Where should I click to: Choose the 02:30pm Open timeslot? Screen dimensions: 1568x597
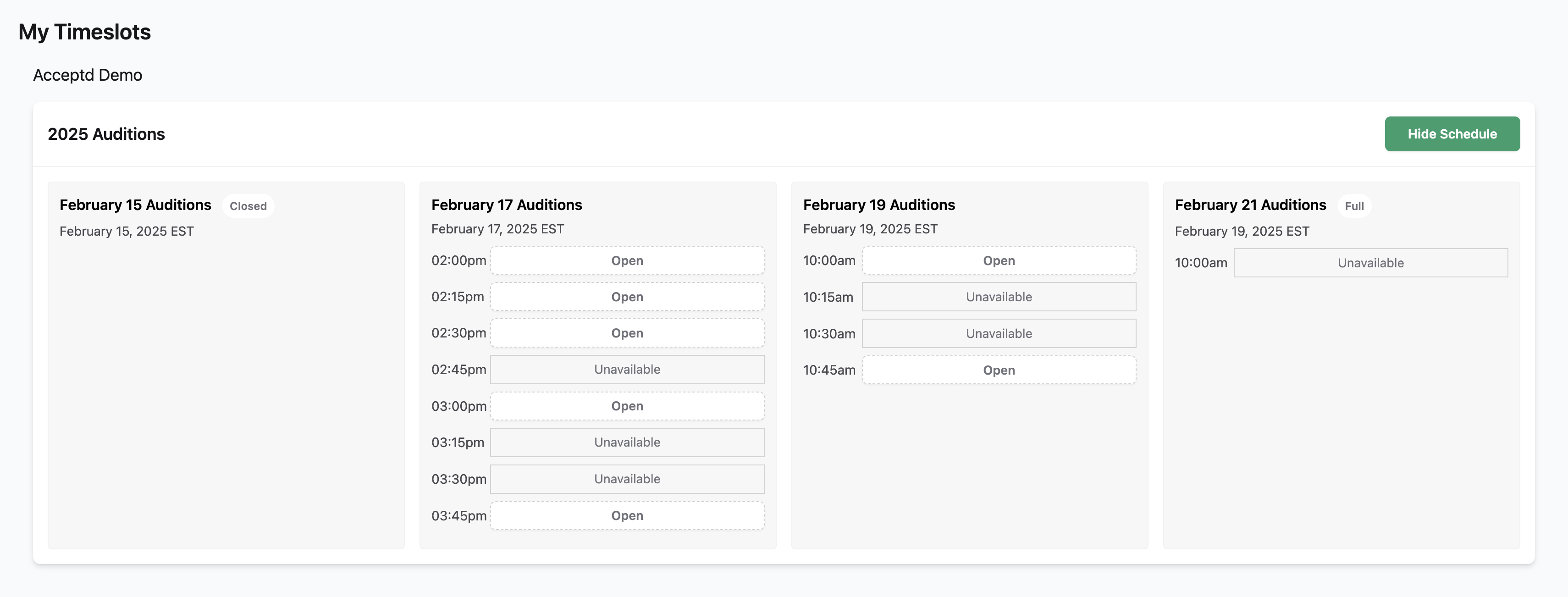click(x=627, y=333)
